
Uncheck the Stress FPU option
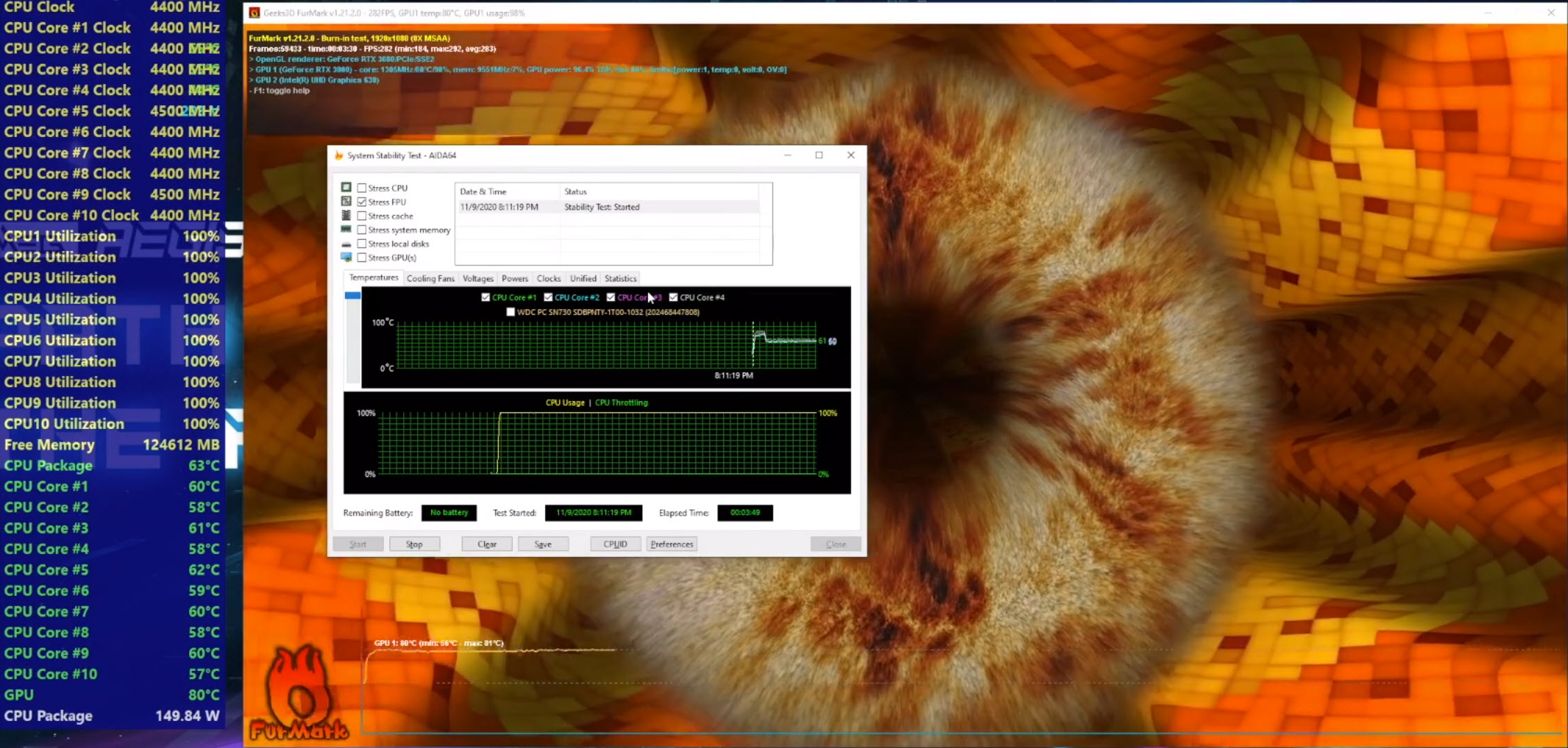point(362,202)
